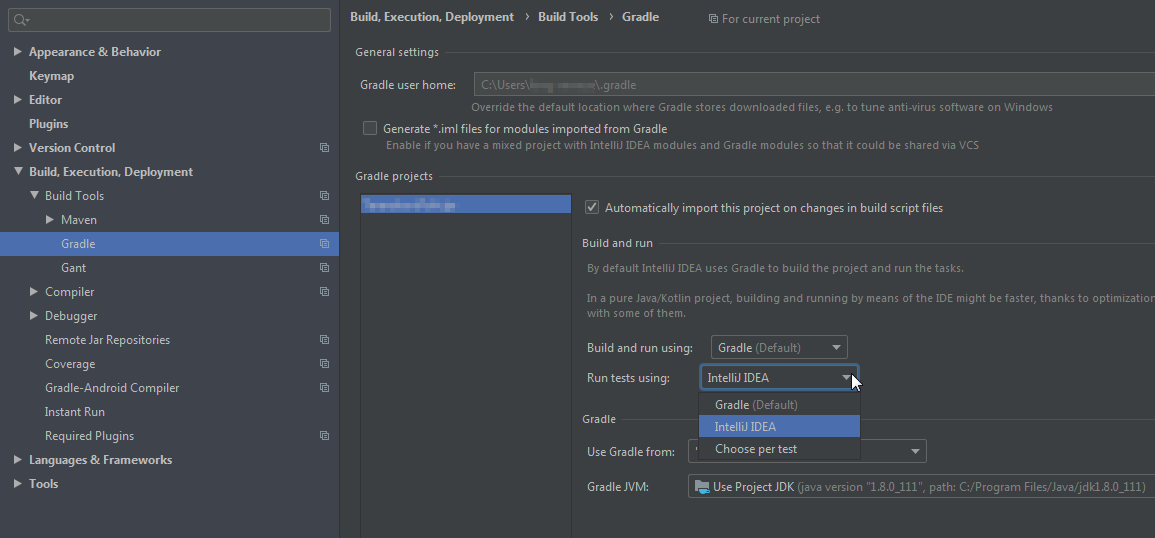This screenshot has height=538, width=1155.
Task: Uncheck Automatically import this project checkbox
Action: (592, 208)
